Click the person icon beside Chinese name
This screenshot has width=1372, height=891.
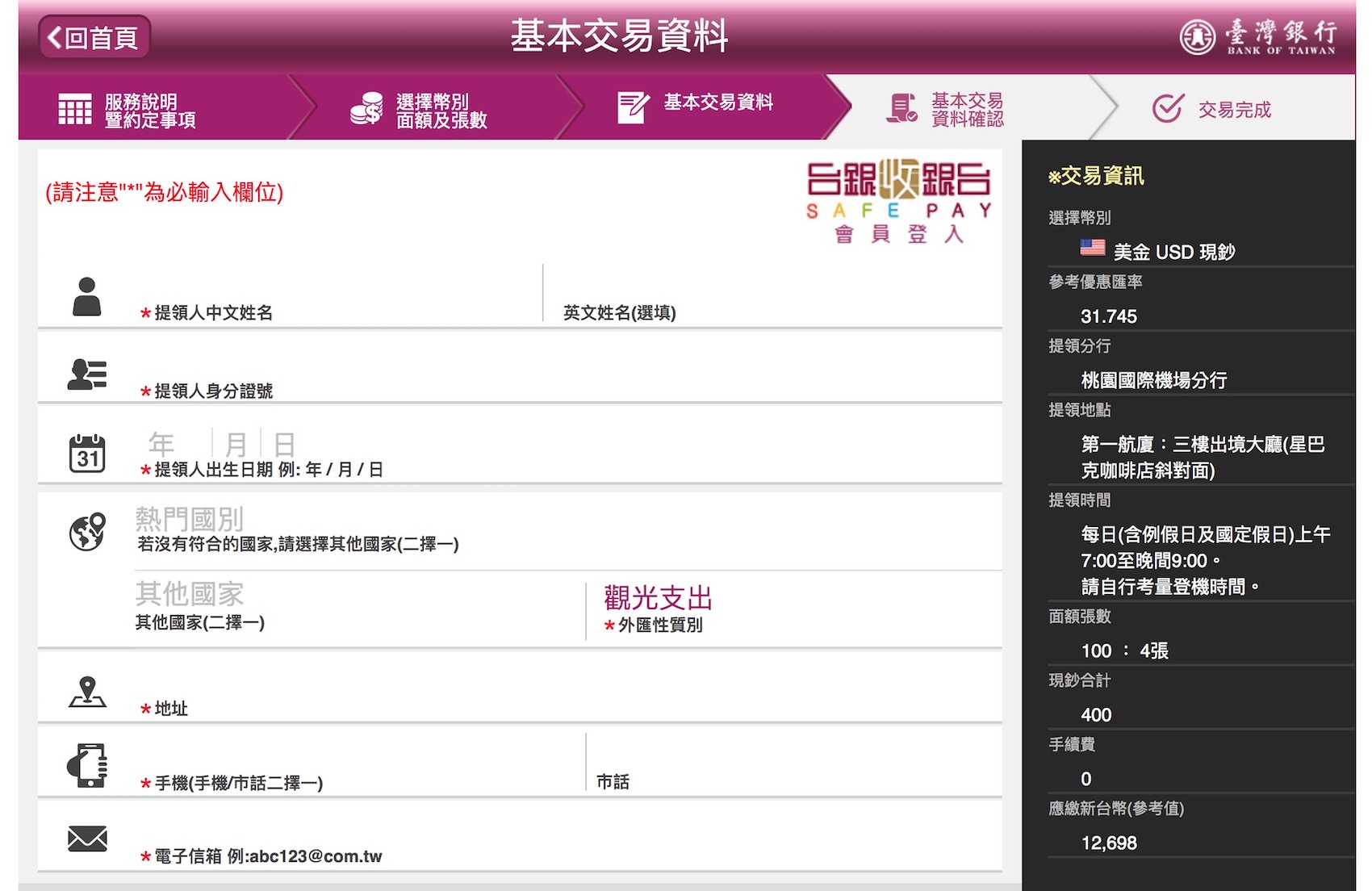point(86,296)
